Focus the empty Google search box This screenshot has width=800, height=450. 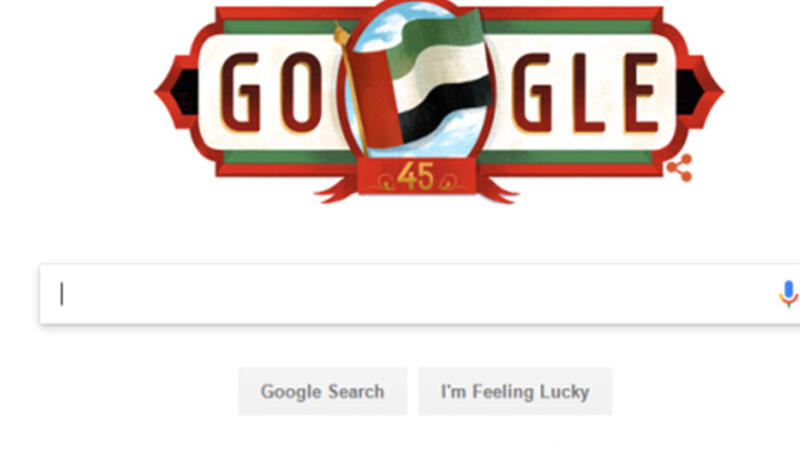419,294
